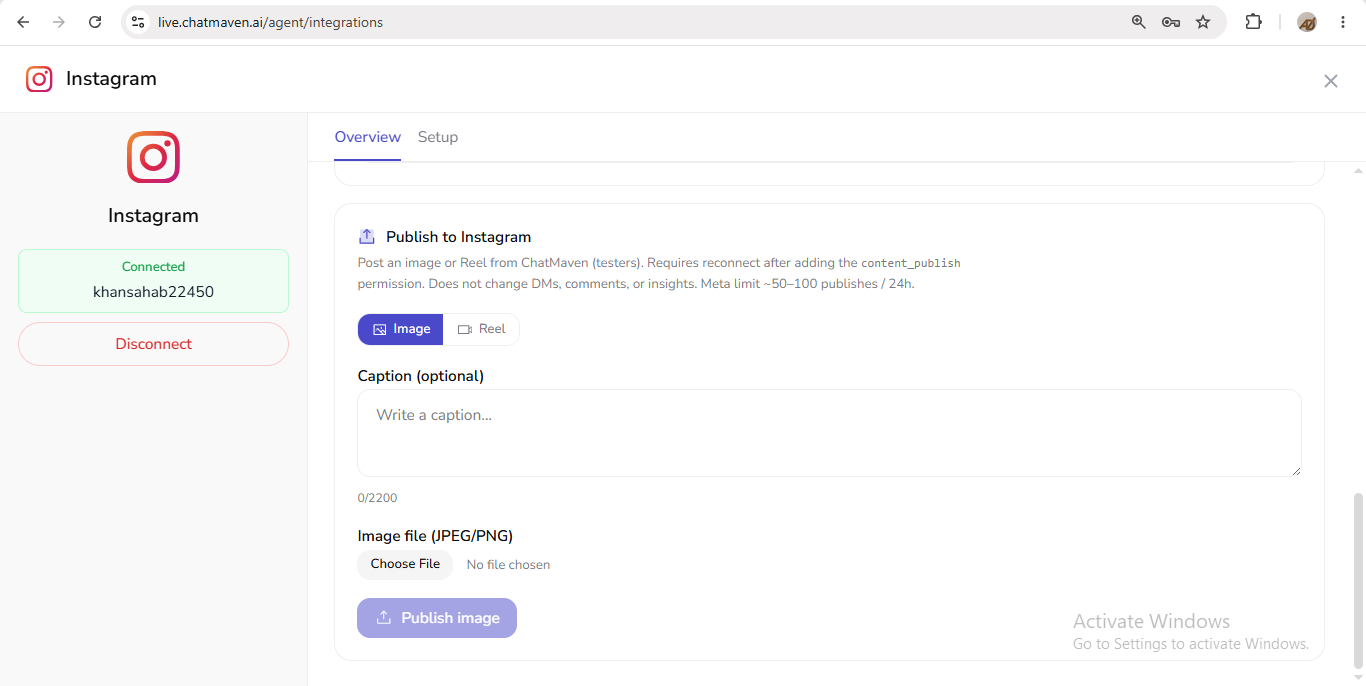Bookmark this page with star icon

click(x=1203, y=22)
